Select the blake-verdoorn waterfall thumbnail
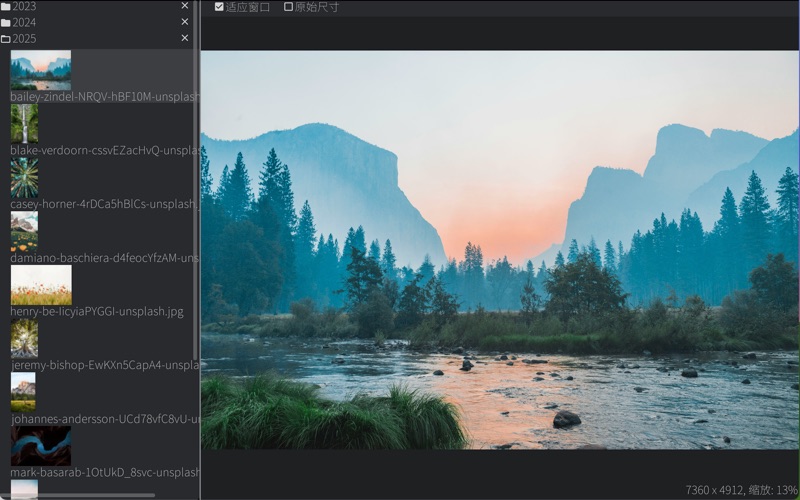The image size is (800, 500). (x=24, y=124)
